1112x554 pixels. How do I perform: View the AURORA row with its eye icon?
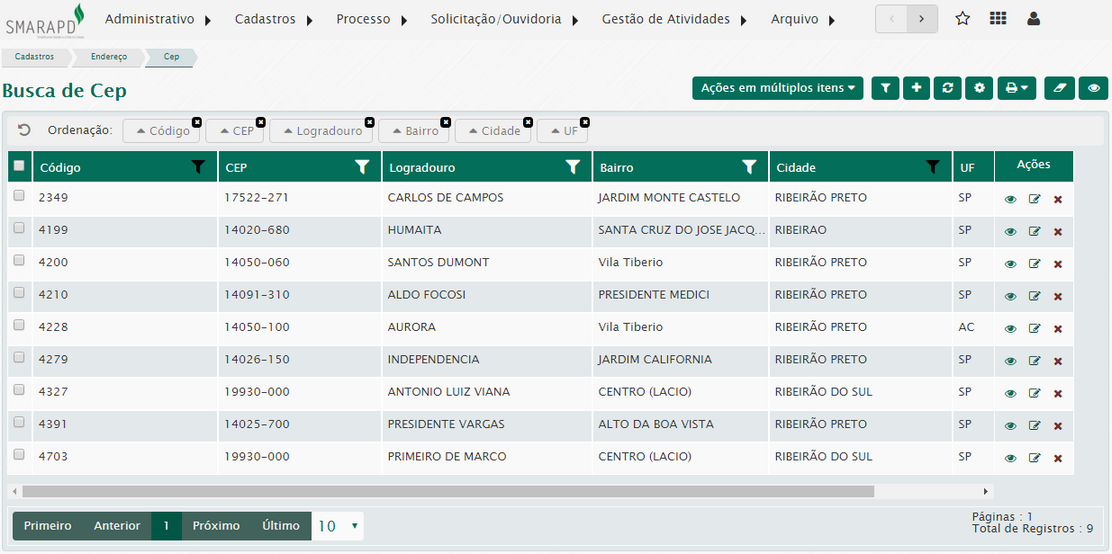1010,329
